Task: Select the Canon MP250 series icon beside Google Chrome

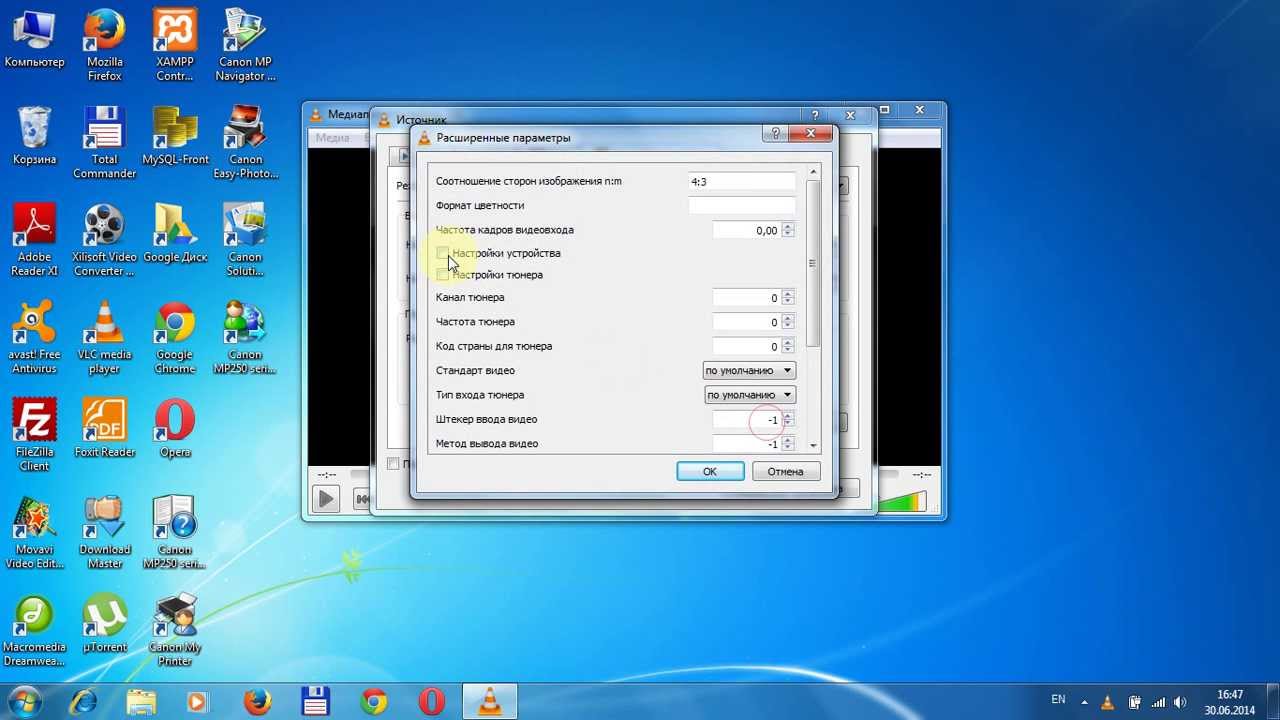Action: 245,338
